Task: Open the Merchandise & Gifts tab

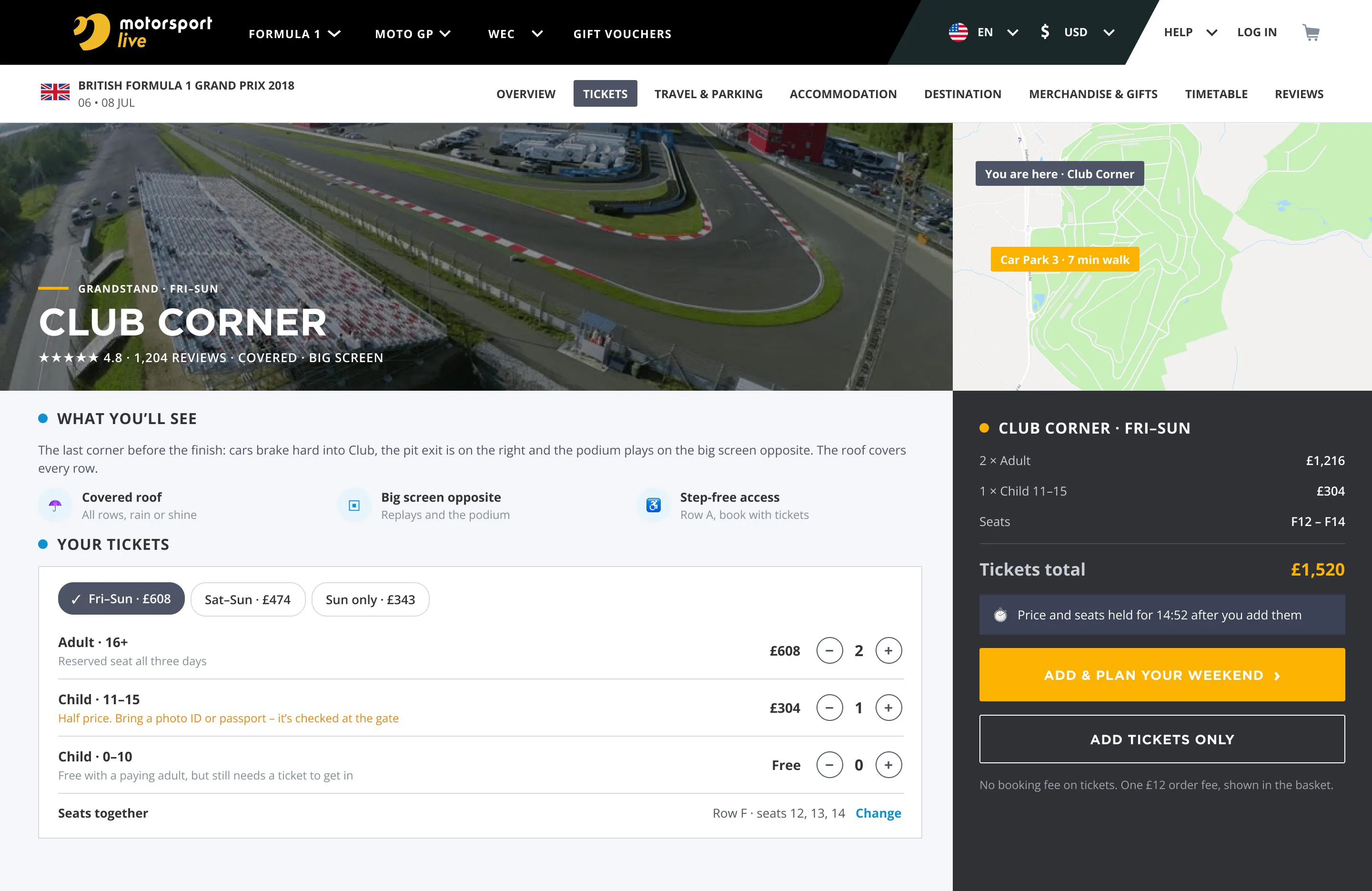Action: [x=1093, y=93]
